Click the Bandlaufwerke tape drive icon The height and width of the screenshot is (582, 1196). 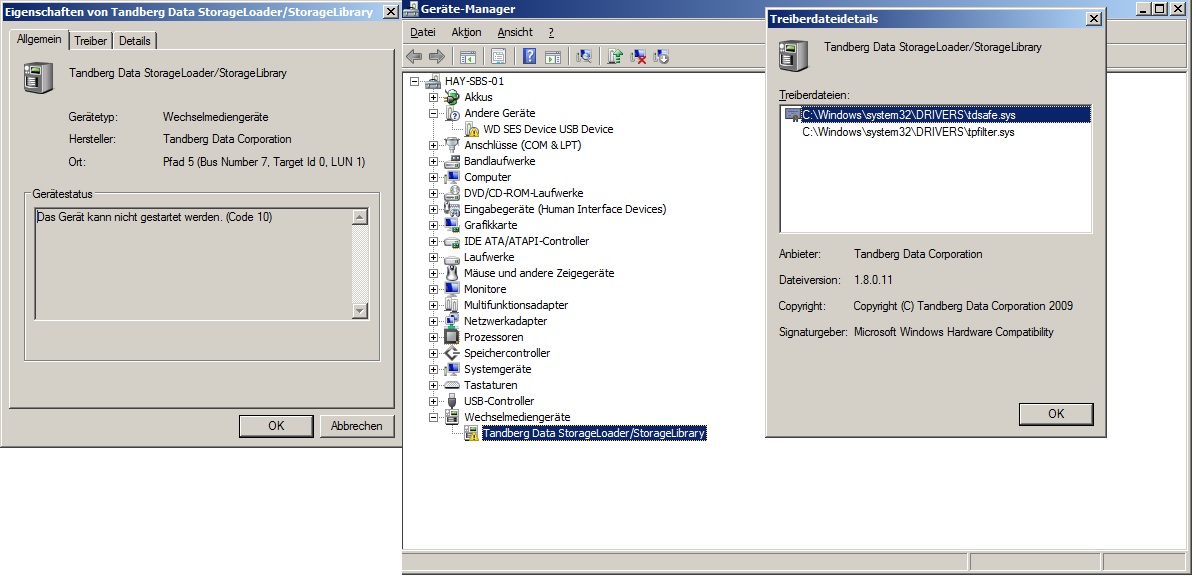[x=452, y=161]
